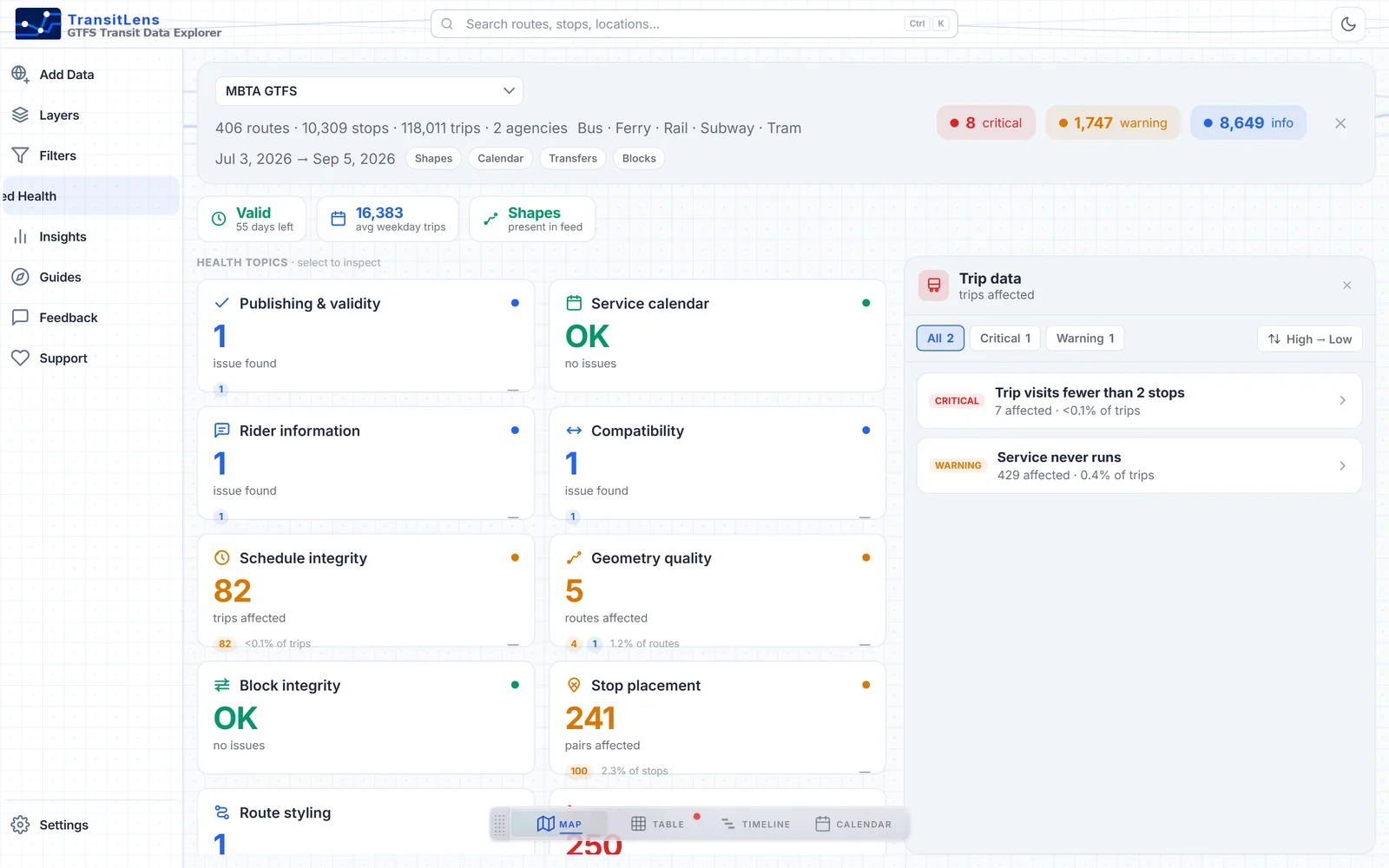Click the Compatibility arrows icon
This screenshot has height=868, width=1389.
point(574,431)
